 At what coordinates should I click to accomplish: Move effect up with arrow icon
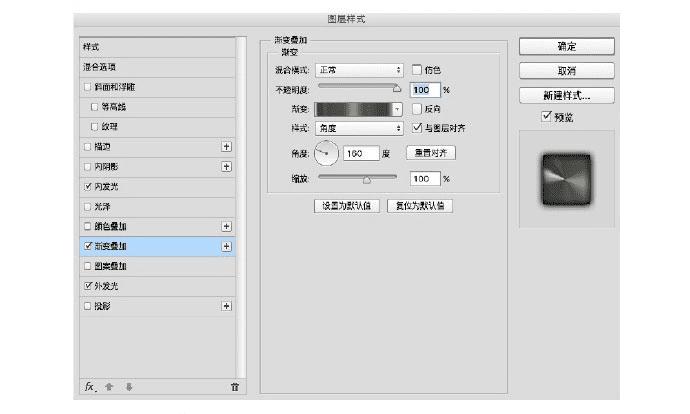click(109, 387)
